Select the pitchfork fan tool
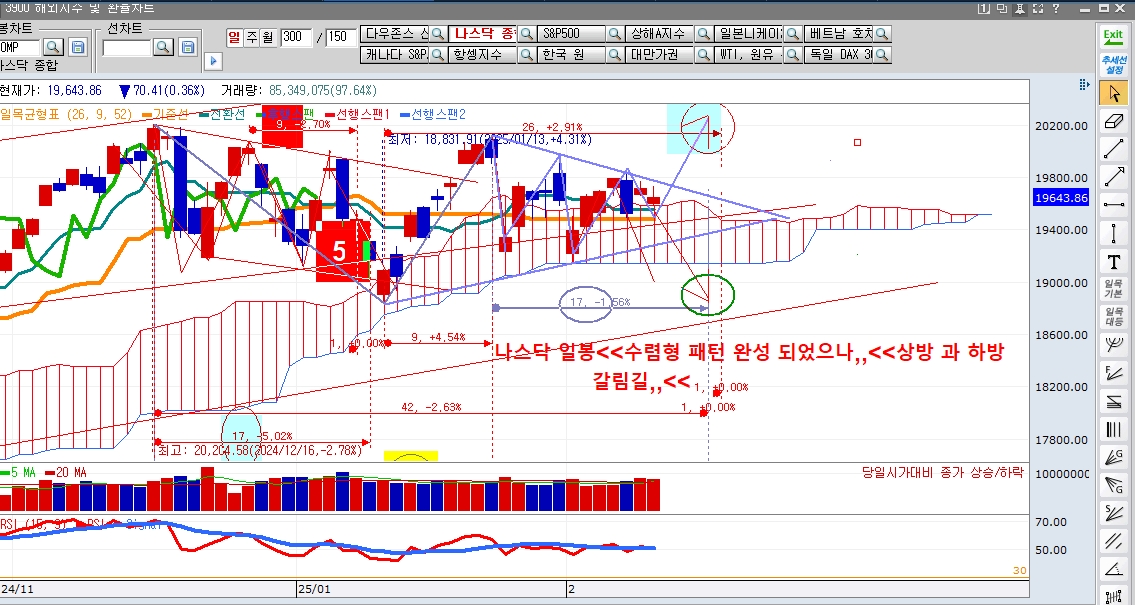 pyautogui.click(x=1113, y=345)
